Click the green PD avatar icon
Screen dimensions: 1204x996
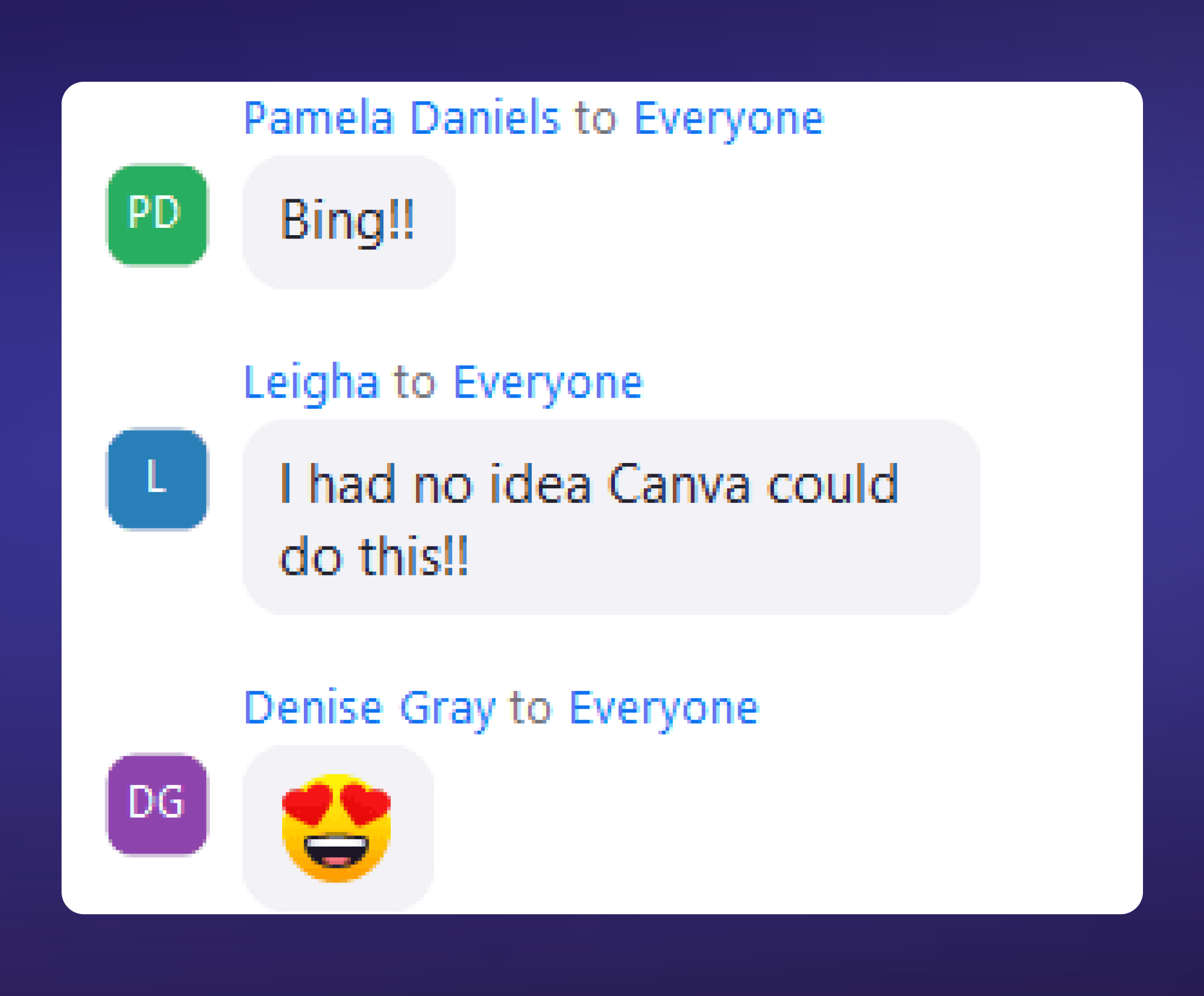[157, 215]
